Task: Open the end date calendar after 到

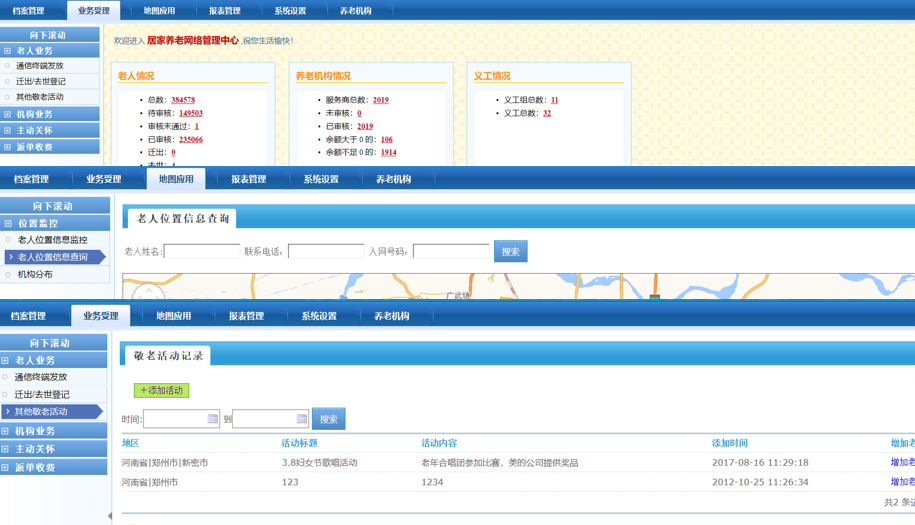Action: [301, 419]
